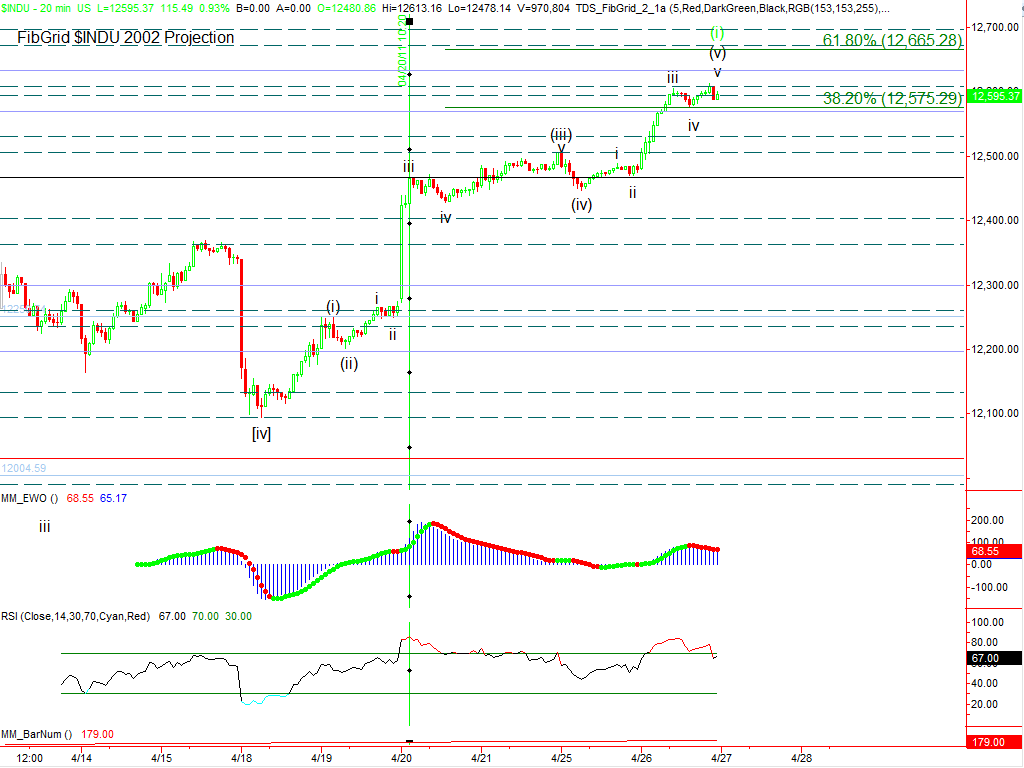Grab the black square handle atop vertical line
Viewport: 1024px width, 768px height.
click(409, 21)
